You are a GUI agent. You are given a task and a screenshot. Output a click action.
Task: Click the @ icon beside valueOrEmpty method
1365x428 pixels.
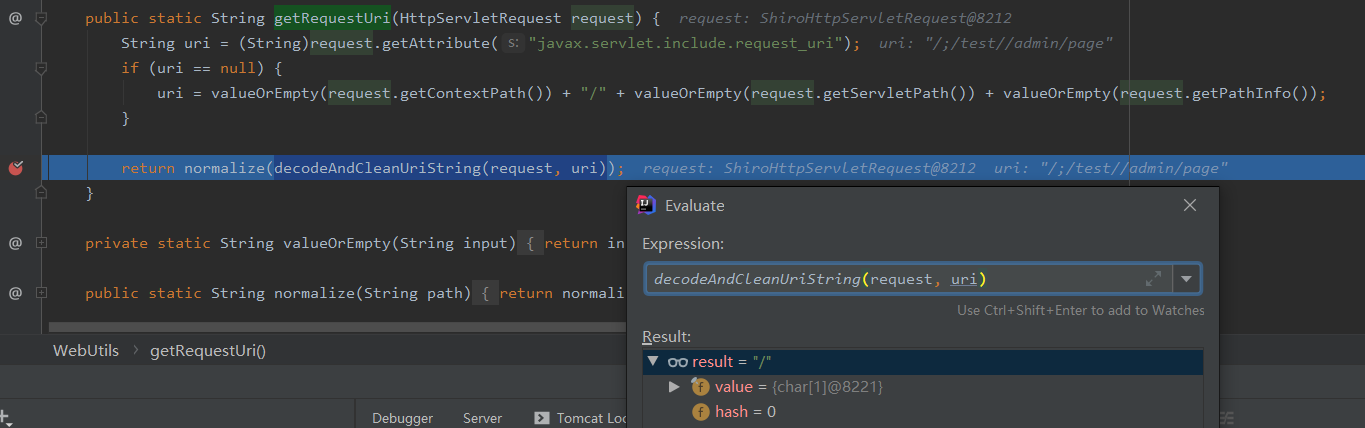click(15, 243)
